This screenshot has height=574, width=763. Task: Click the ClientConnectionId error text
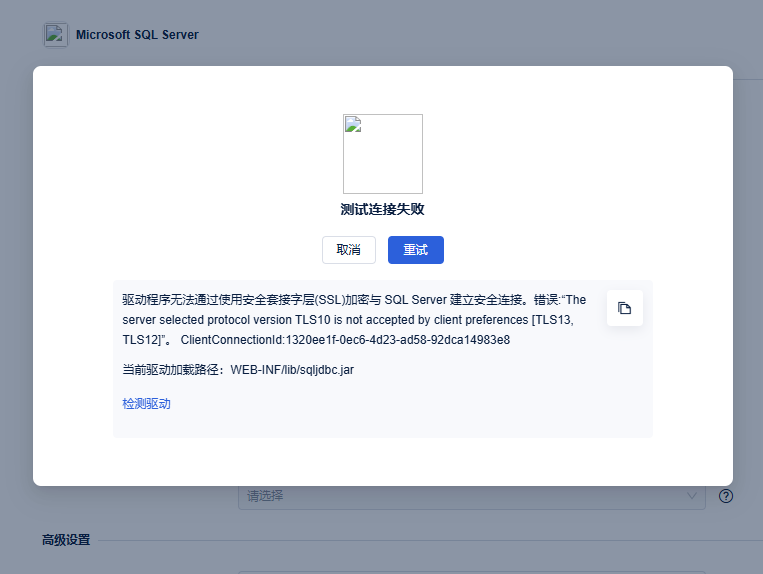(x=345, y=340)
